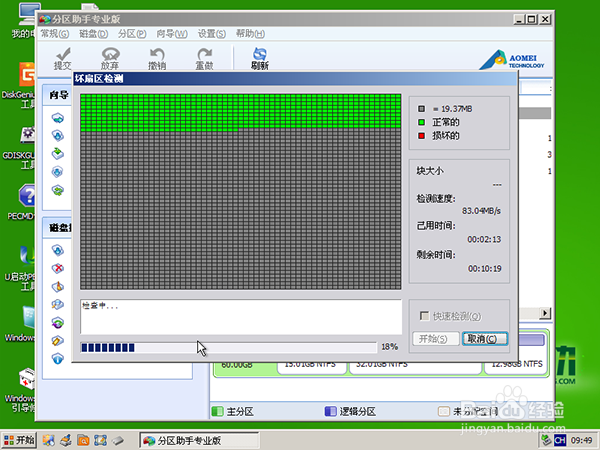
Task: Open the 设置(S) menu
Action: coord(212,34)
